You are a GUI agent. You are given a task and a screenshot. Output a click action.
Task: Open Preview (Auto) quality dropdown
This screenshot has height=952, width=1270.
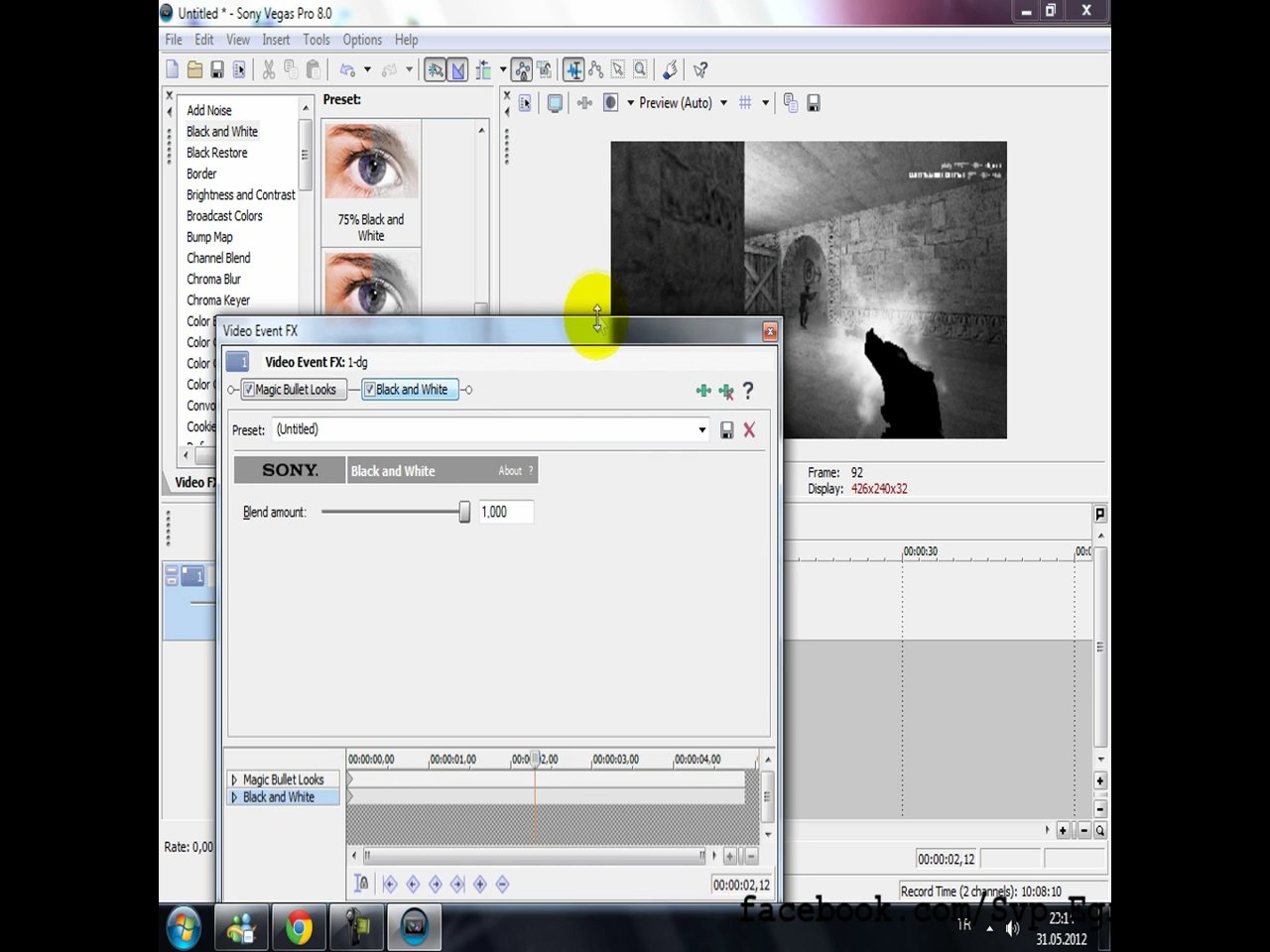(723, 103)
